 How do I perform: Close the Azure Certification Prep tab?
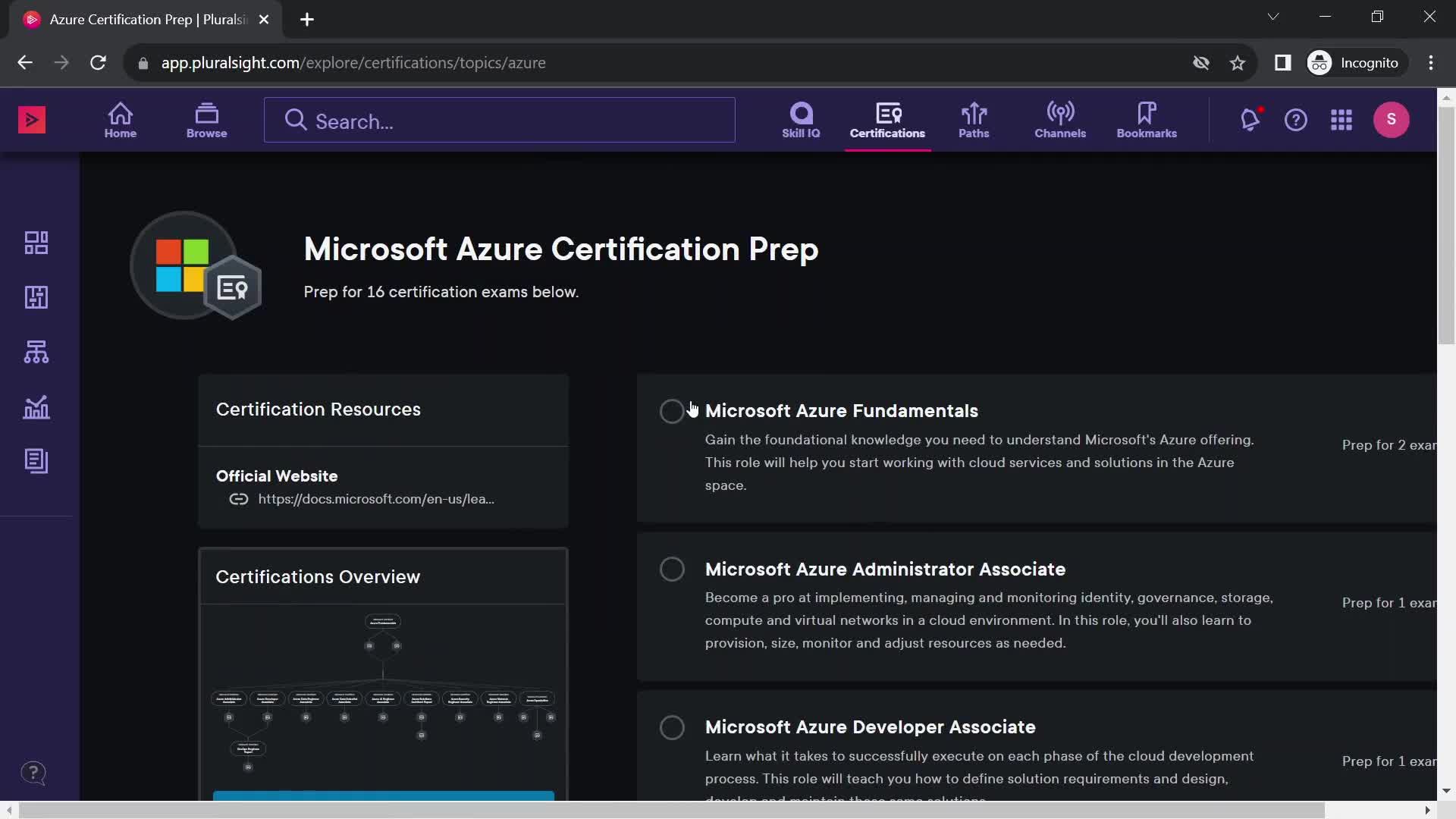click(264, 20)
